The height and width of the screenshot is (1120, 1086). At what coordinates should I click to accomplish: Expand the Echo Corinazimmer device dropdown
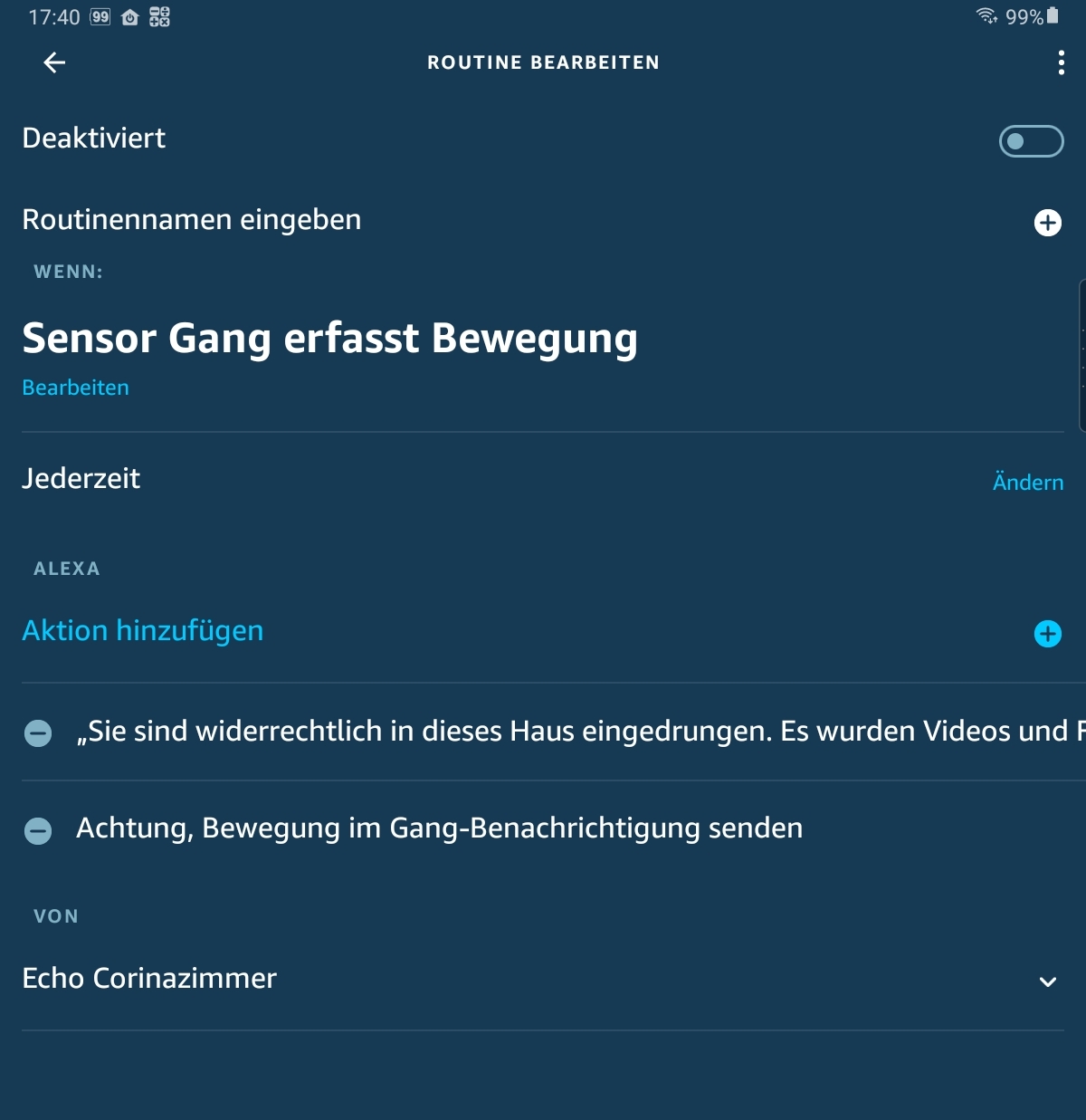(1047, 982)
